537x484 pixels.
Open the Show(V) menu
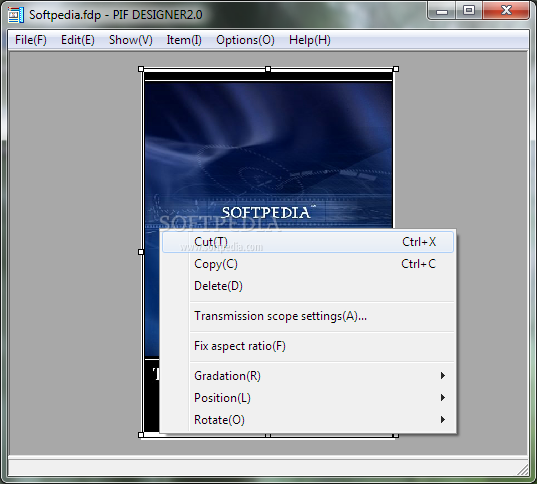(130, 40)
